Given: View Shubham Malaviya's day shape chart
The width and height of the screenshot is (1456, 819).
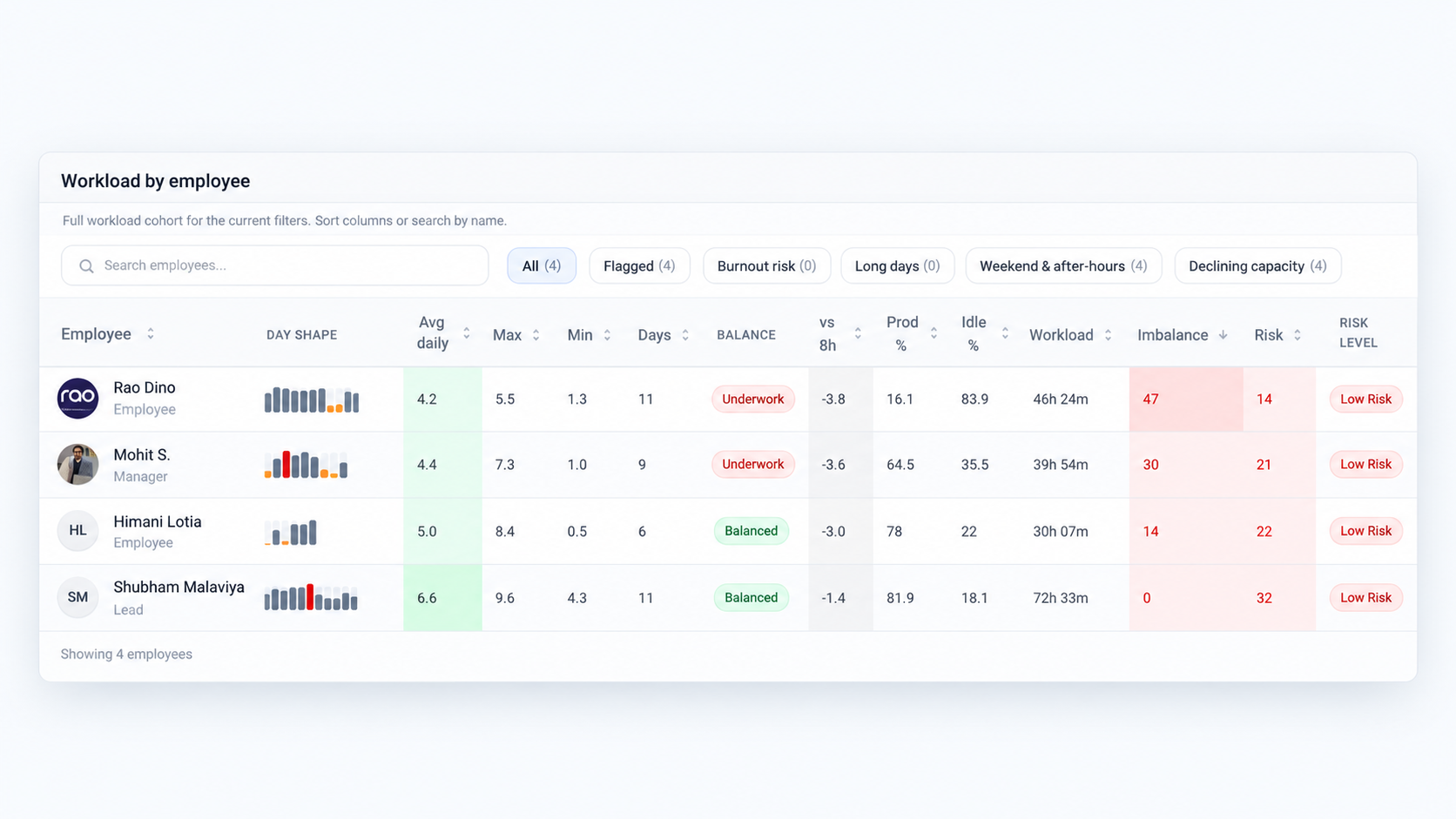Looking at the screenshot, I should point(311,598).
